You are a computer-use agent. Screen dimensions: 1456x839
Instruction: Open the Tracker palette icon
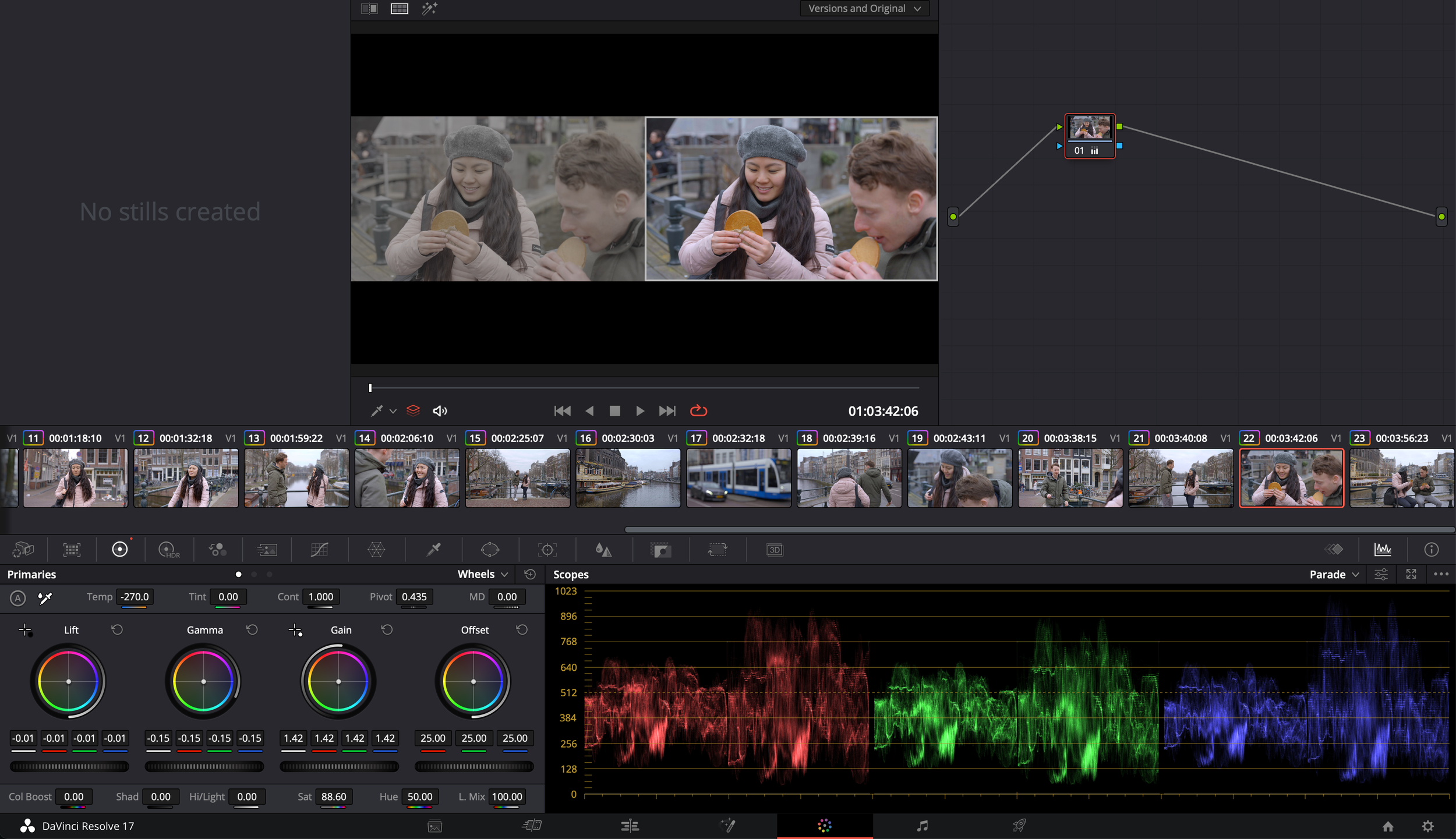coord(547,550)
